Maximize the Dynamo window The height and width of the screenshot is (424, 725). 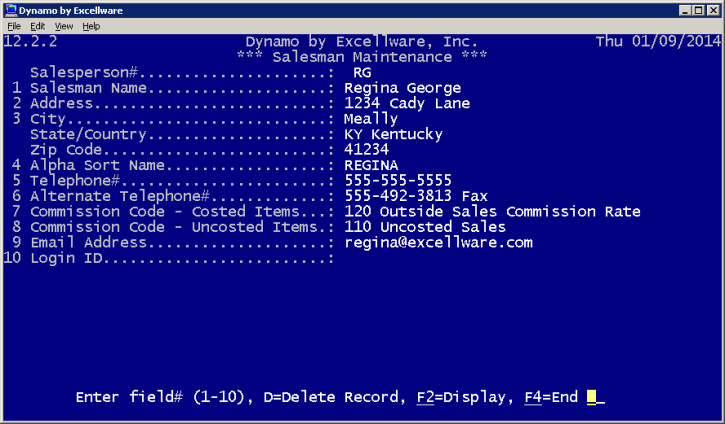click(699, 10)
